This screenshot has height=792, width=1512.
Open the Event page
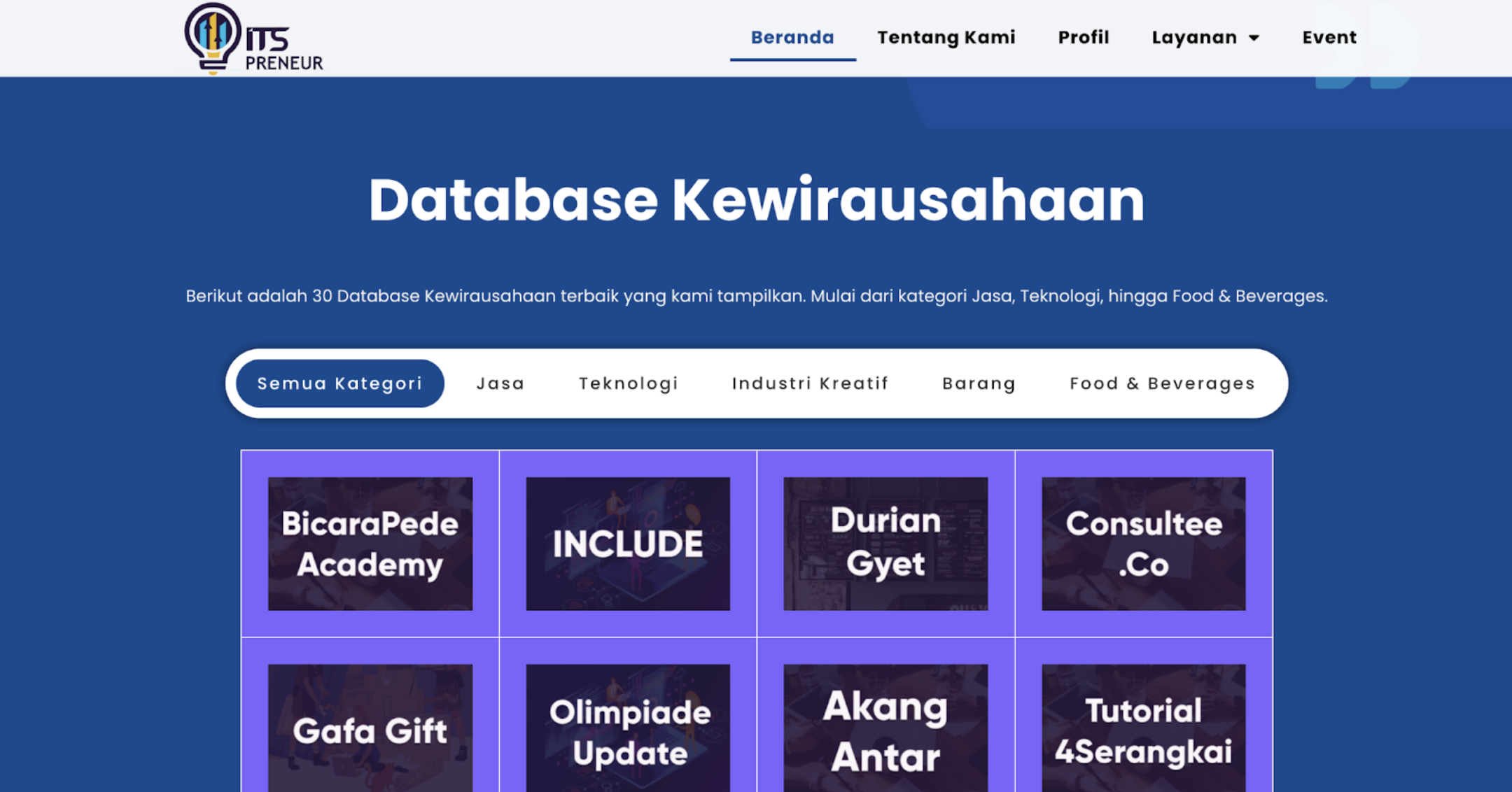(1329, 37)
